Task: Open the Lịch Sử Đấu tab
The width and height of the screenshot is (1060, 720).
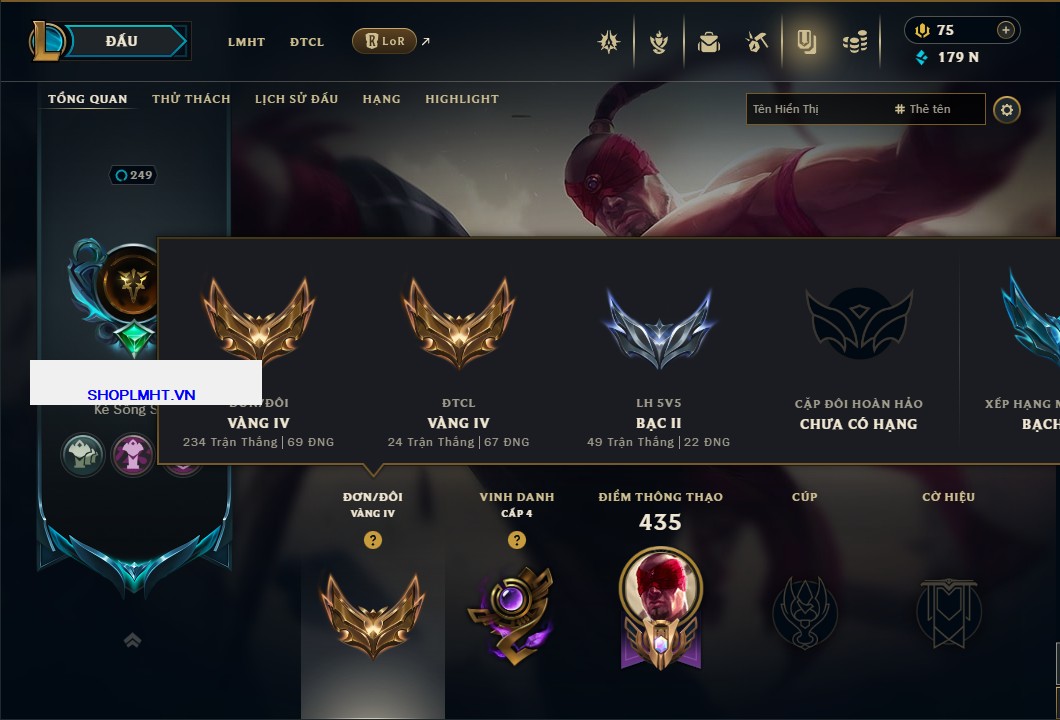Action: click(296, 99)
